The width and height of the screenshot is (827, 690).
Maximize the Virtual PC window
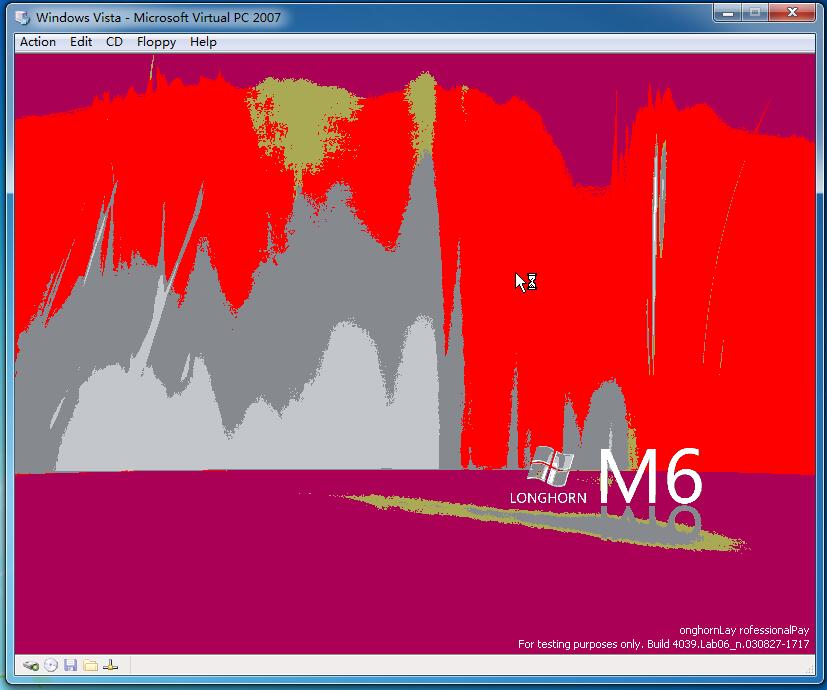(x=755, y=12)
